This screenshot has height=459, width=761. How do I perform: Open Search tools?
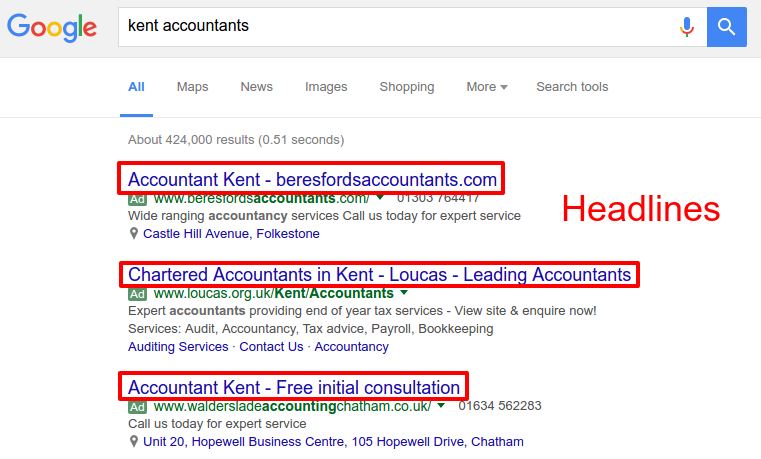click(x=572, y=87)
